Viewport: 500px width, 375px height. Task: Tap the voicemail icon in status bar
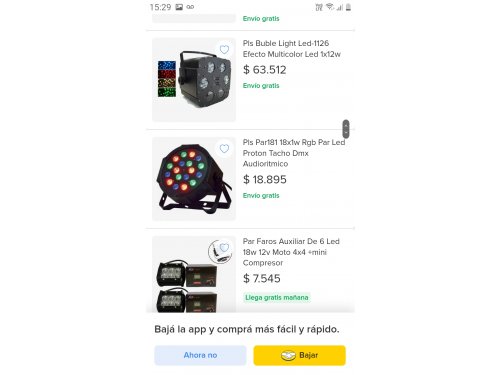[190, 7]
